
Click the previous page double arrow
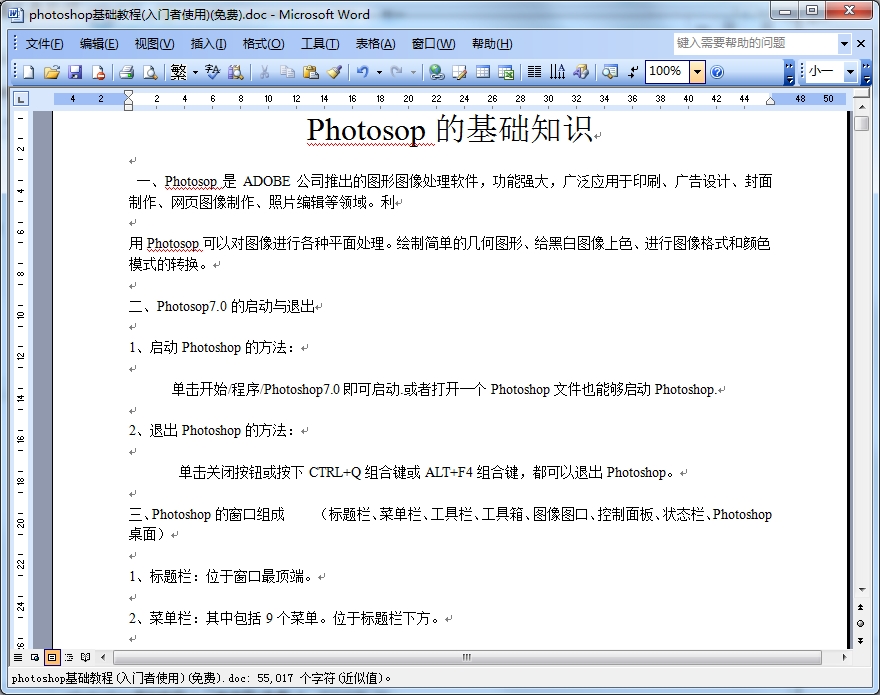tap(861, 607)
